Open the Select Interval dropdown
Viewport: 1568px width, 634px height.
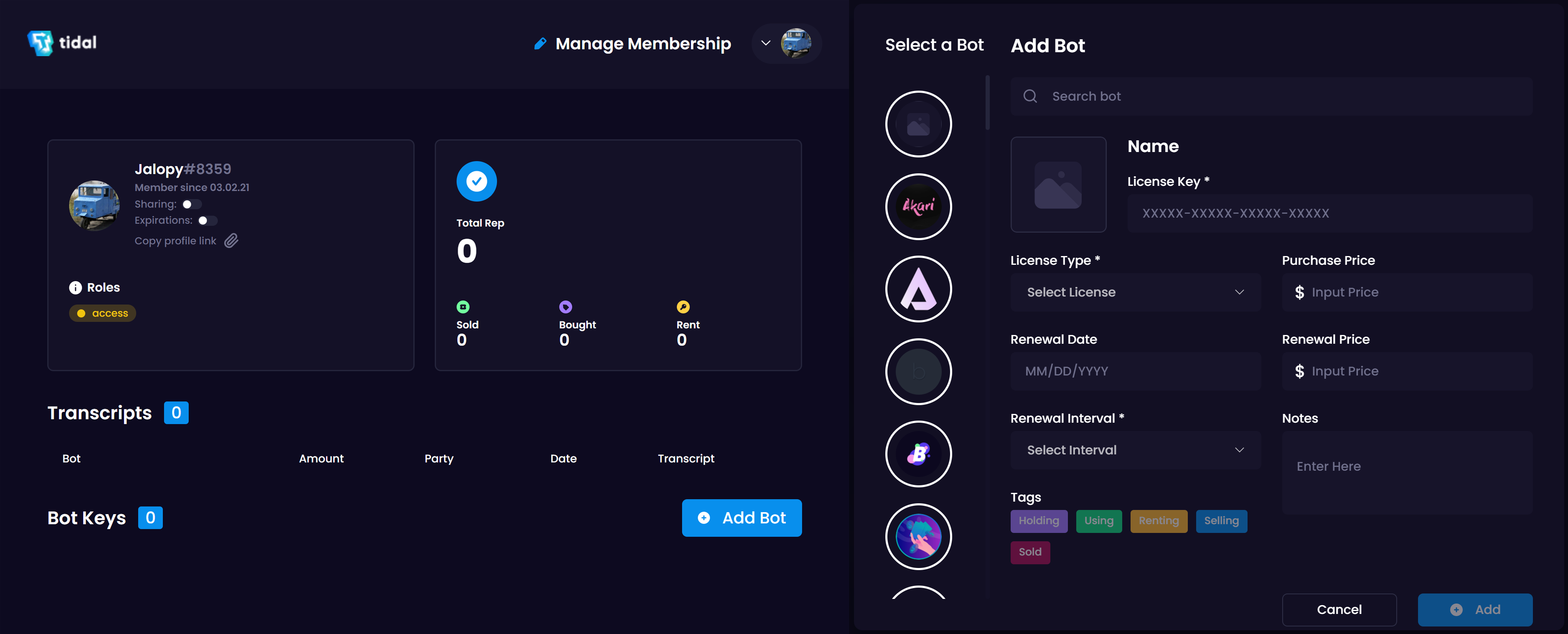coord(1135,451)
